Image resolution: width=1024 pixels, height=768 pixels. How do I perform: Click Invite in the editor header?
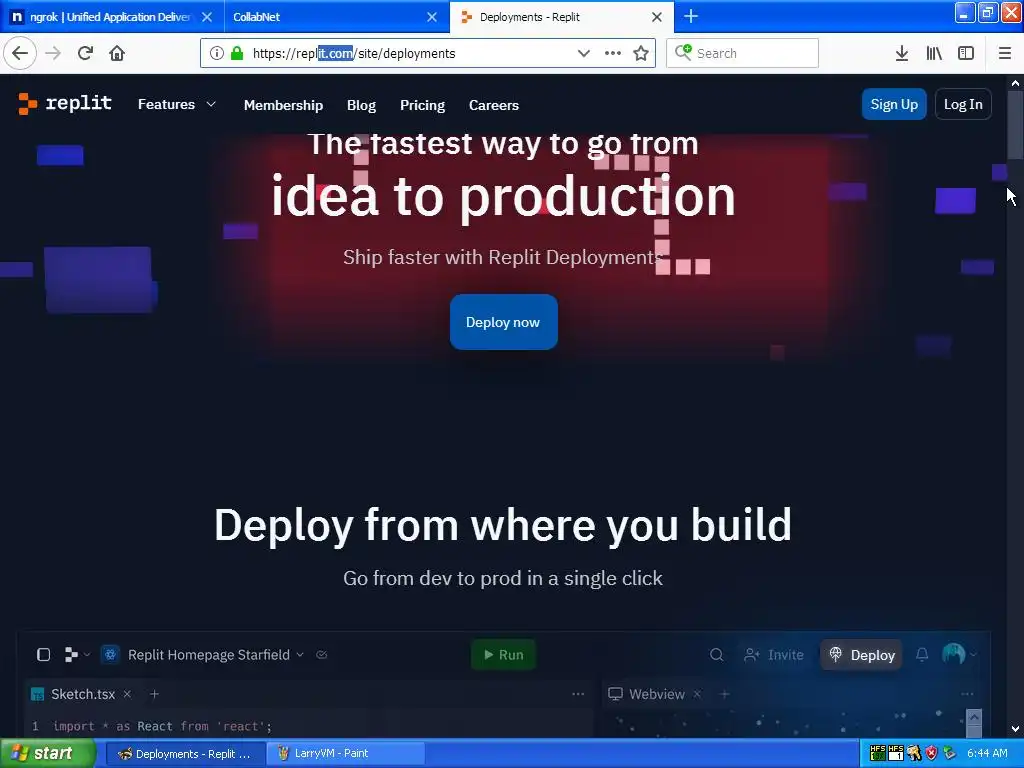(x=774, y=654)
